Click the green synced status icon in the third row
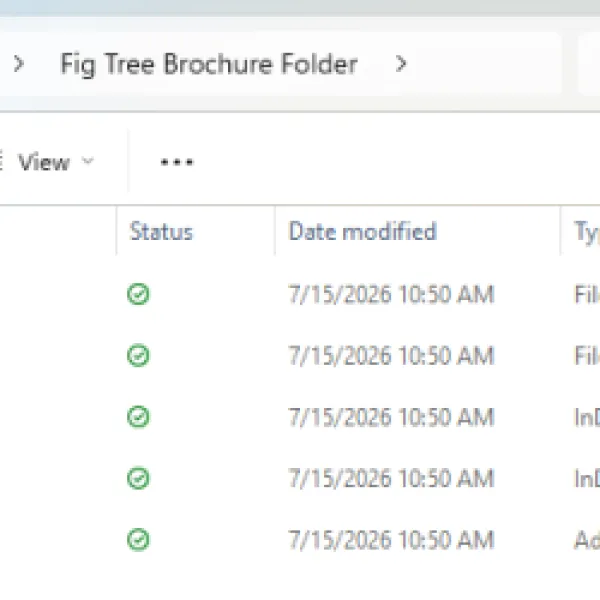The image size is (600, 600). pyautogui.click(x=138, y=417)
